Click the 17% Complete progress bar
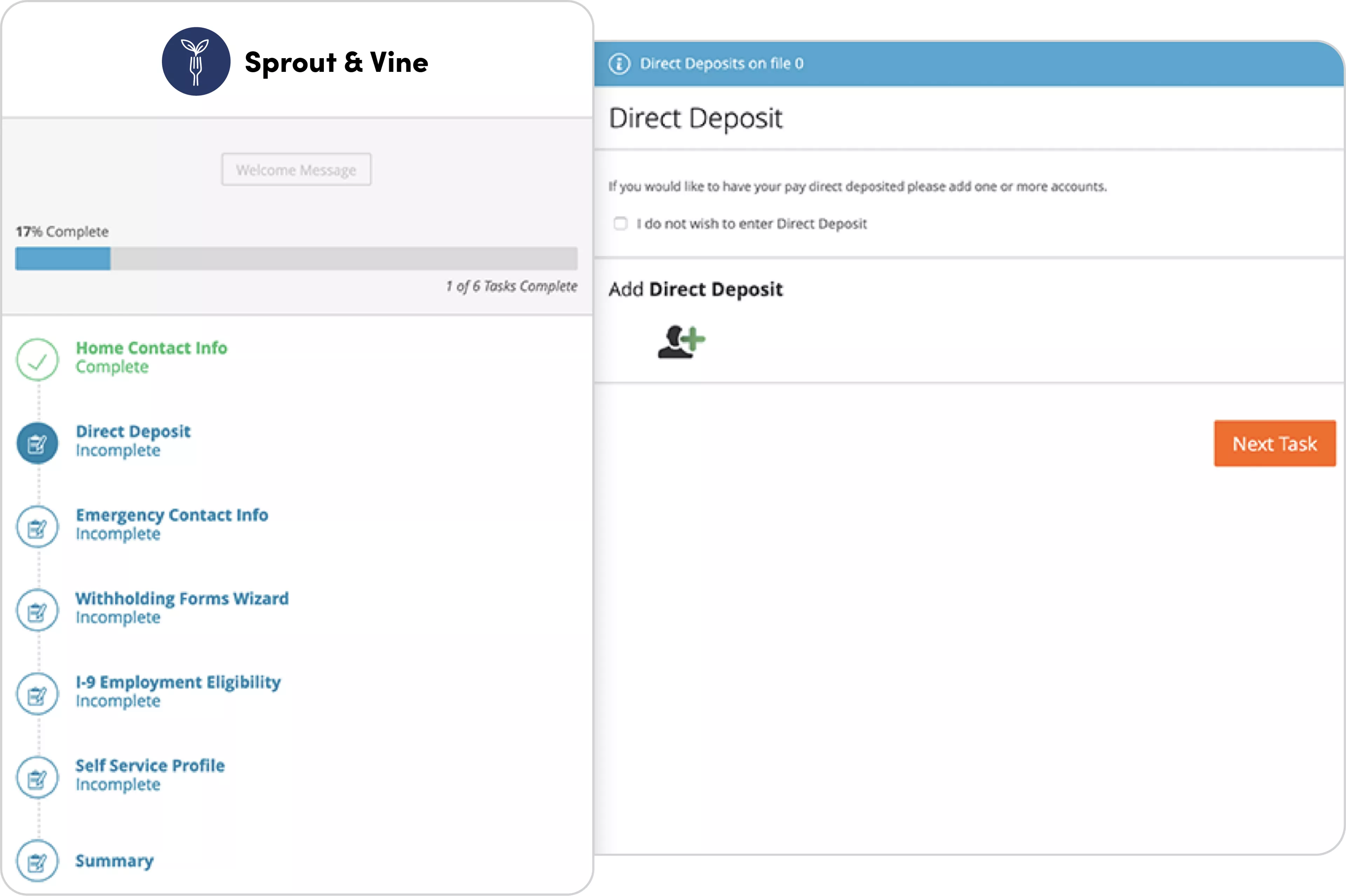Screen dimensions: 1346x896 pos(296,259)
